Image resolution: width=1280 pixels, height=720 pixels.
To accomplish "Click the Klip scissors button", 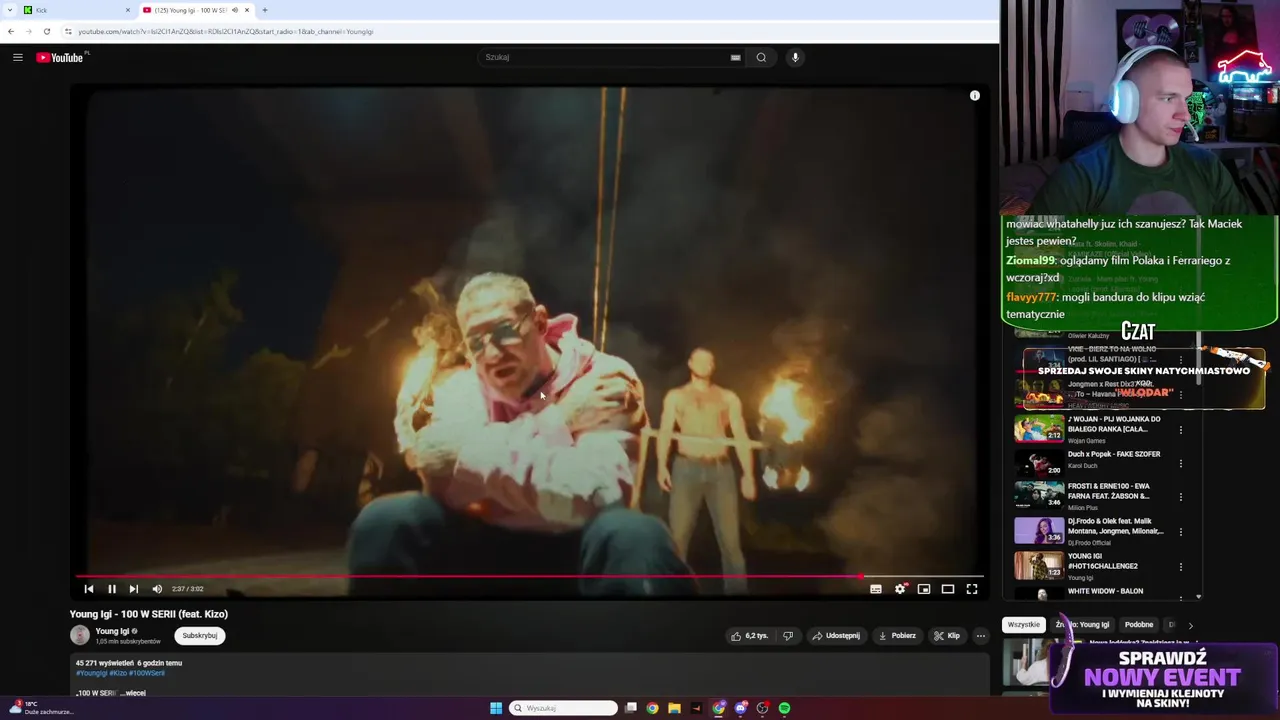I will coord(947,635).
